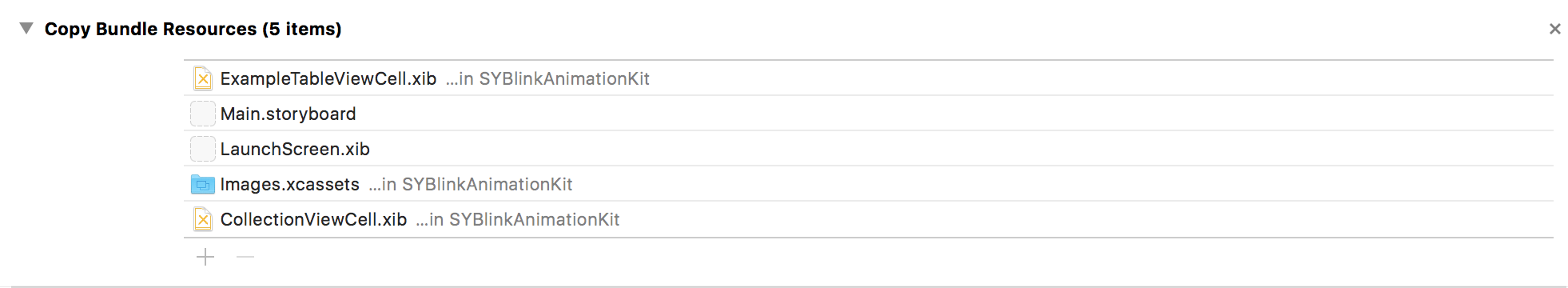The width and height of the screenshot is (1568, 288).
Task: Click the Copy Bundle Resources section title
Action: 193,29
